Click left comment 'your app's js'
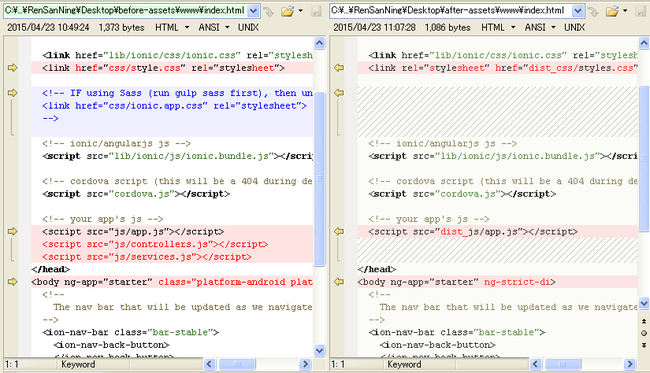The height and width of the screenshot is (373, 650). click(x=102, y=219)
